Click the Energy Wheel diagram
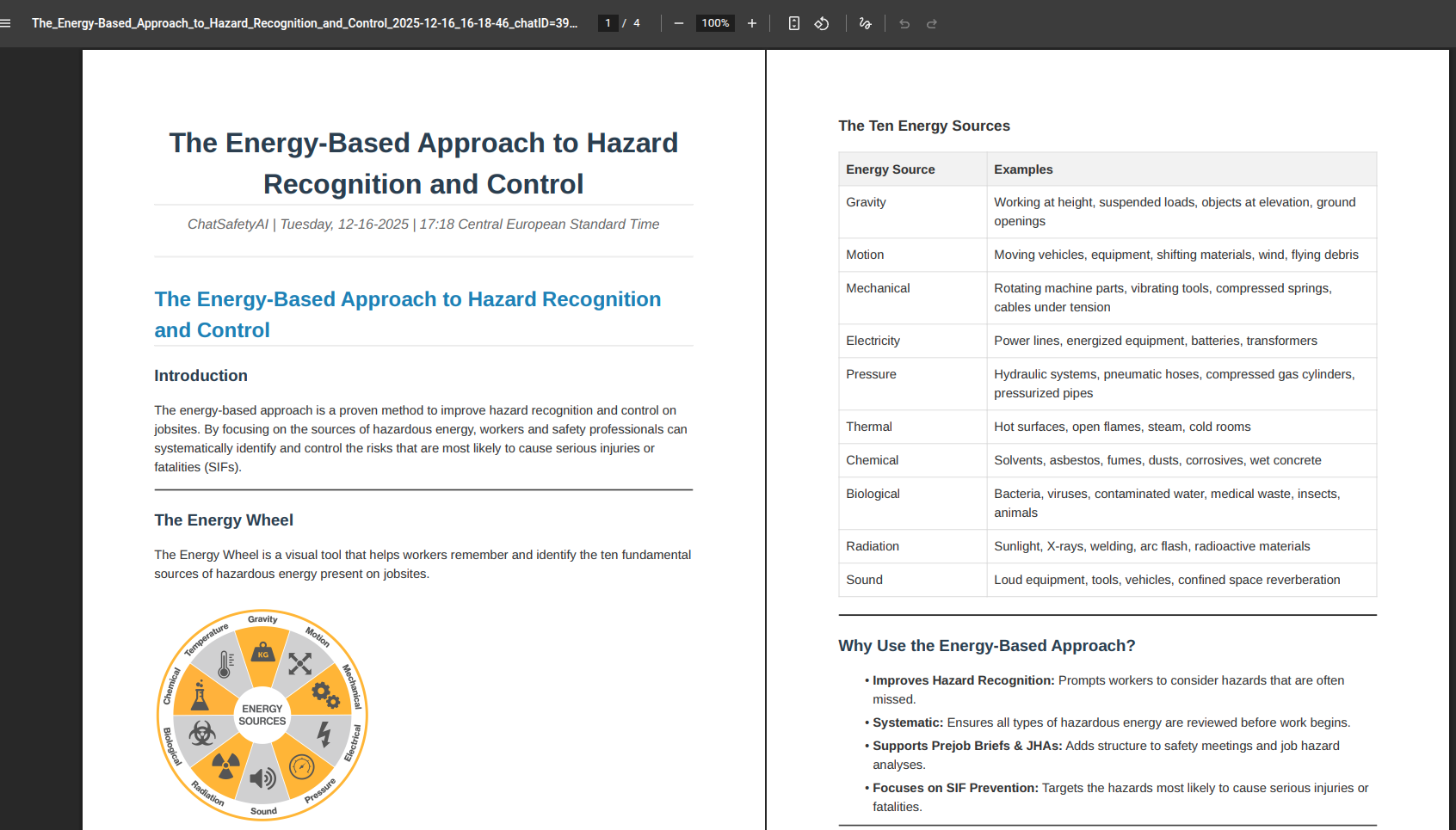 pos(262,715)
